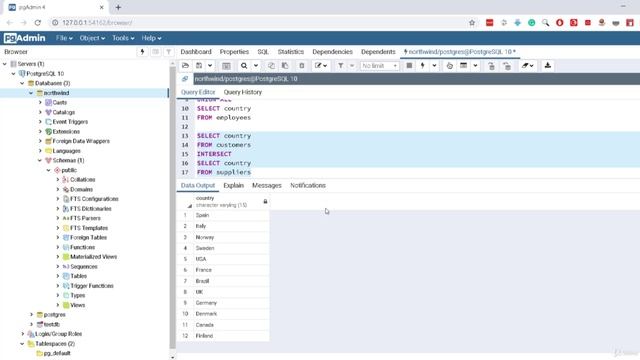Click the Commit transaction icon
The height and width of the screenshot is (360, 640).
(491, 66)
